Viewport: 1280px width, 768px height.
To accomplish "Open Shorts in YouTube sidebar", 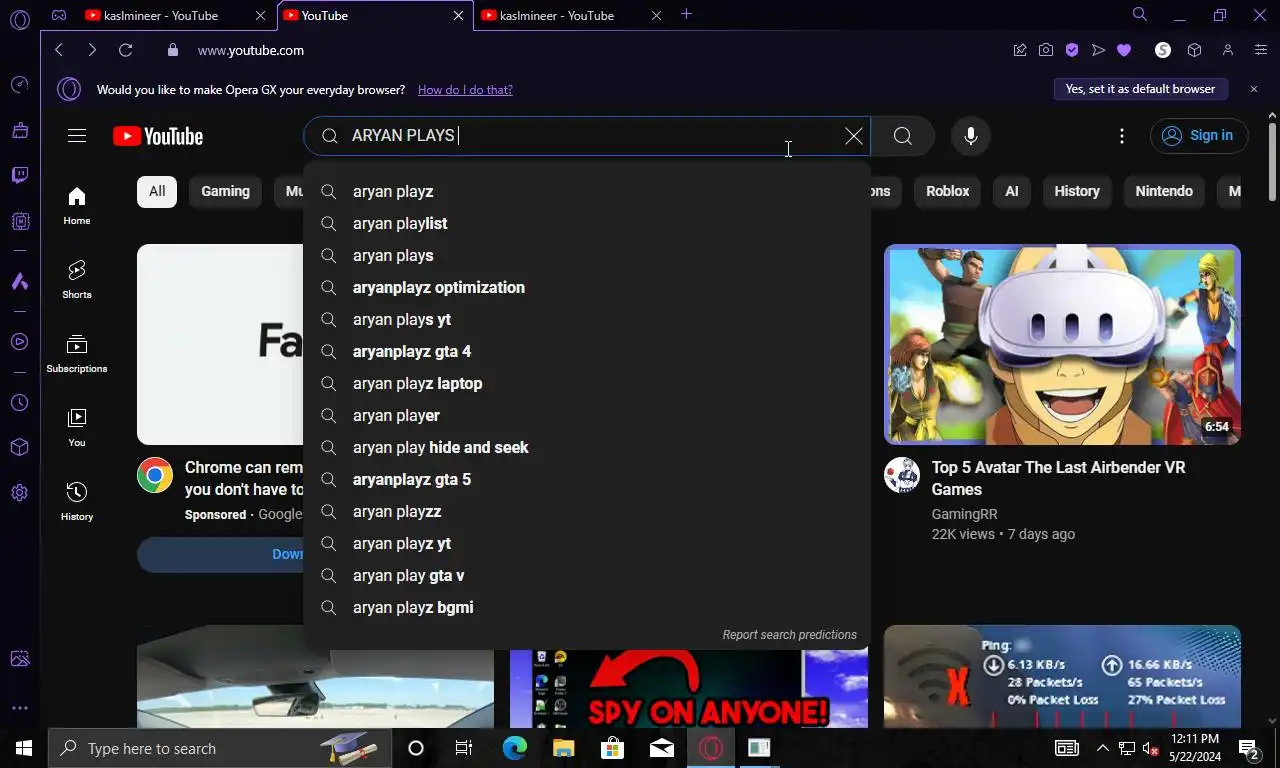I will pos(77,279).
